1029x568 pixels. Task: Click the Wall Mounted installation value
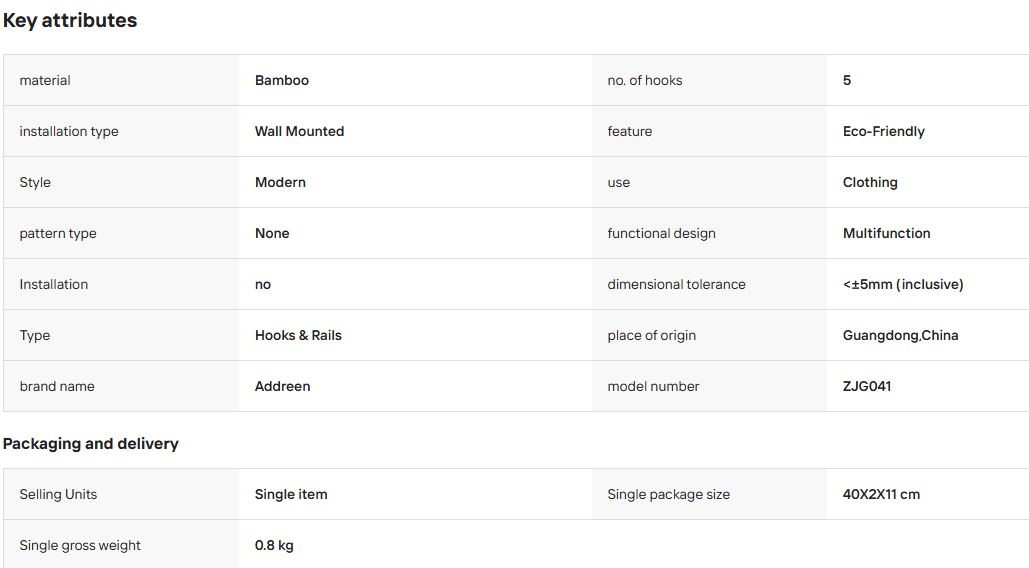[x=299, y=131]
